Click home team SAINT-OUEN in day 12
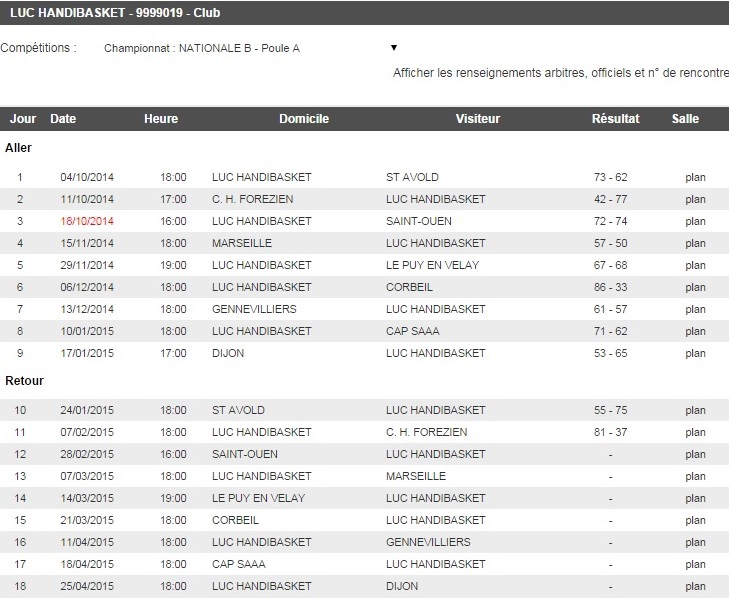This screenshot has height=598, width=729. click(245, 454)
